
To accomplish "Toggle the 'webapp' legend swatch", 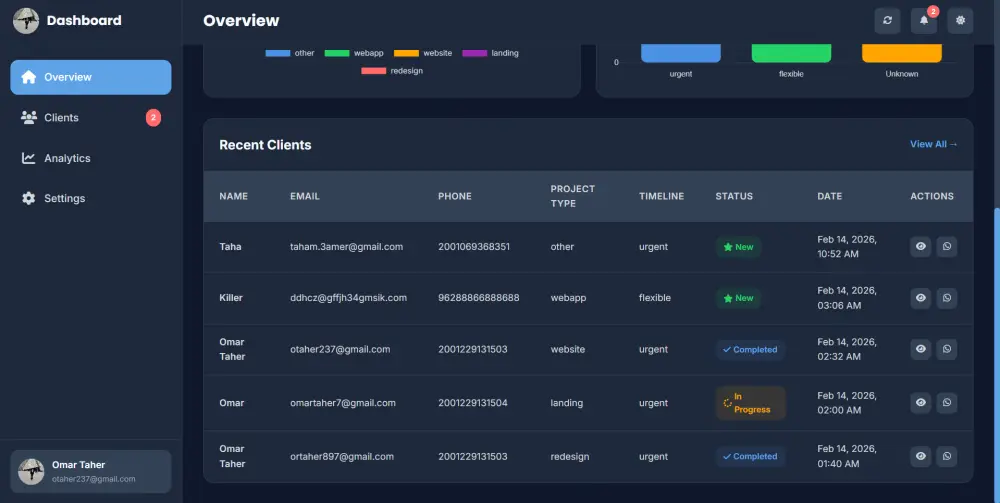I will pyautogui.click(x=337, y=53).
